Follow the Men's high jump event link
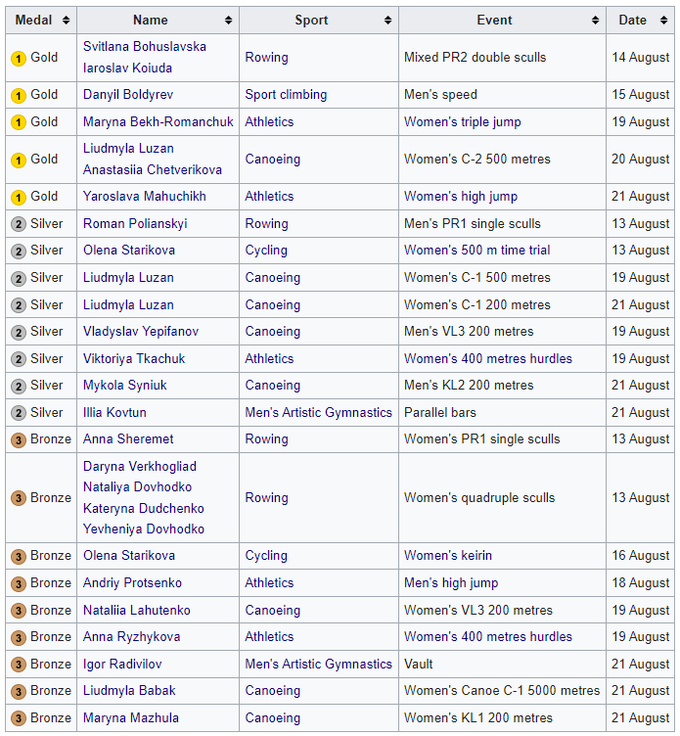The height and width of the screenshot is (736, 680). point(451,583)
